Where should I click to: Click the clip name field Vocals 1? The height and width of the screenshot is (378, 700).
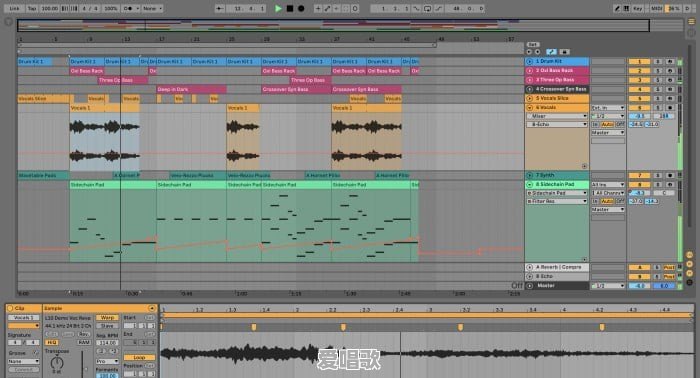coord(23,318)
